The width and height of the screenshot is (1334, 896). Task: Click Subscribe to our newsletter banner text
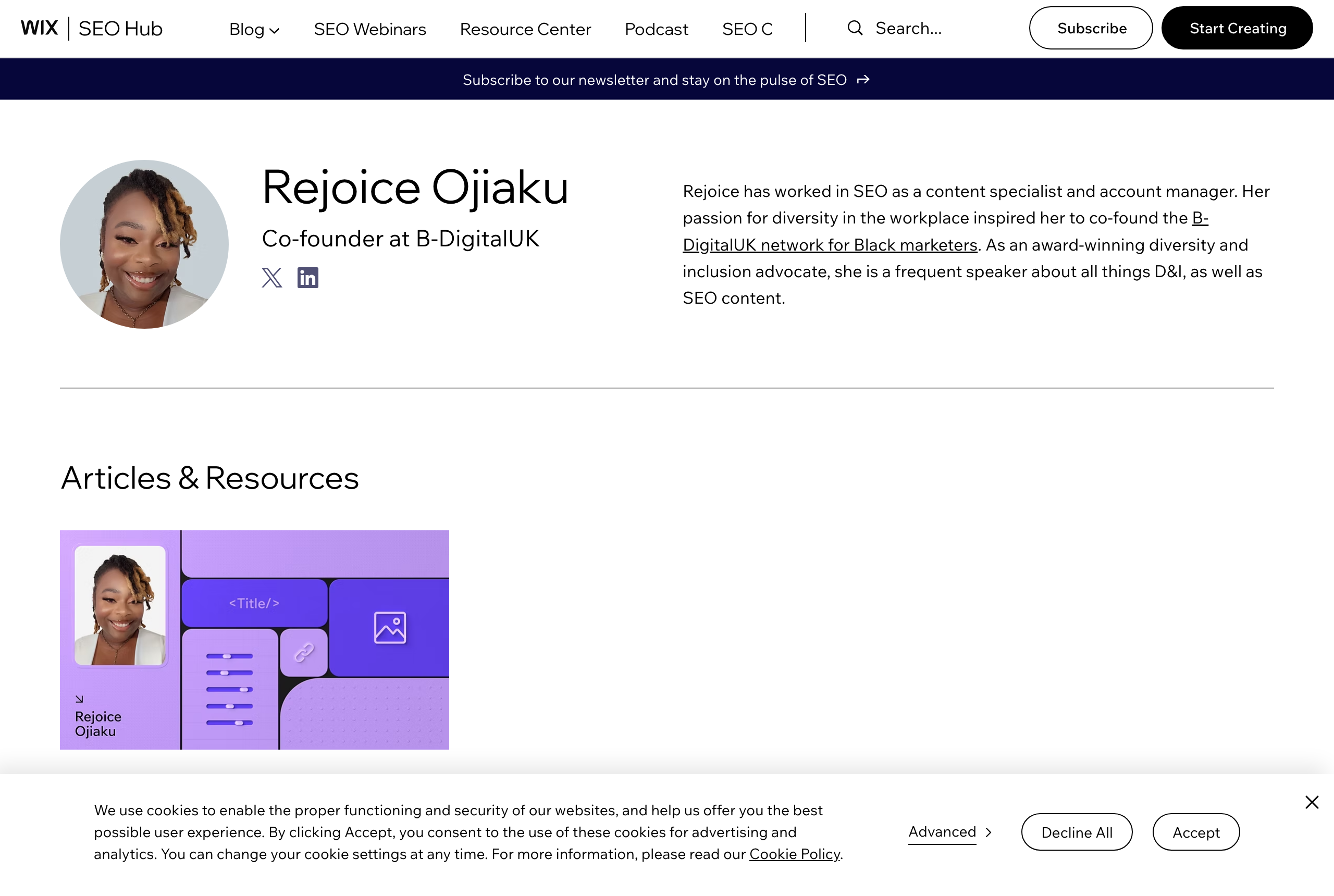(x=654, y=80)
